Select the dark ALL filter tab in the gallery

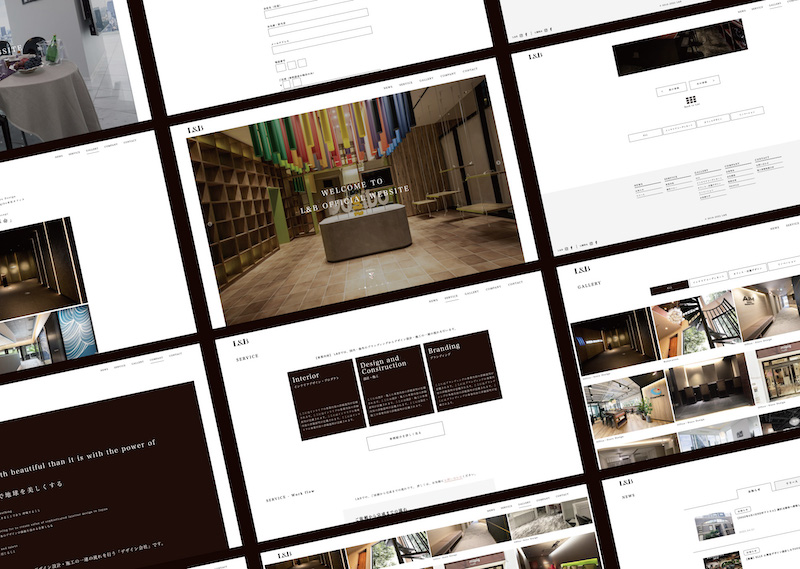tap(669, 287)
